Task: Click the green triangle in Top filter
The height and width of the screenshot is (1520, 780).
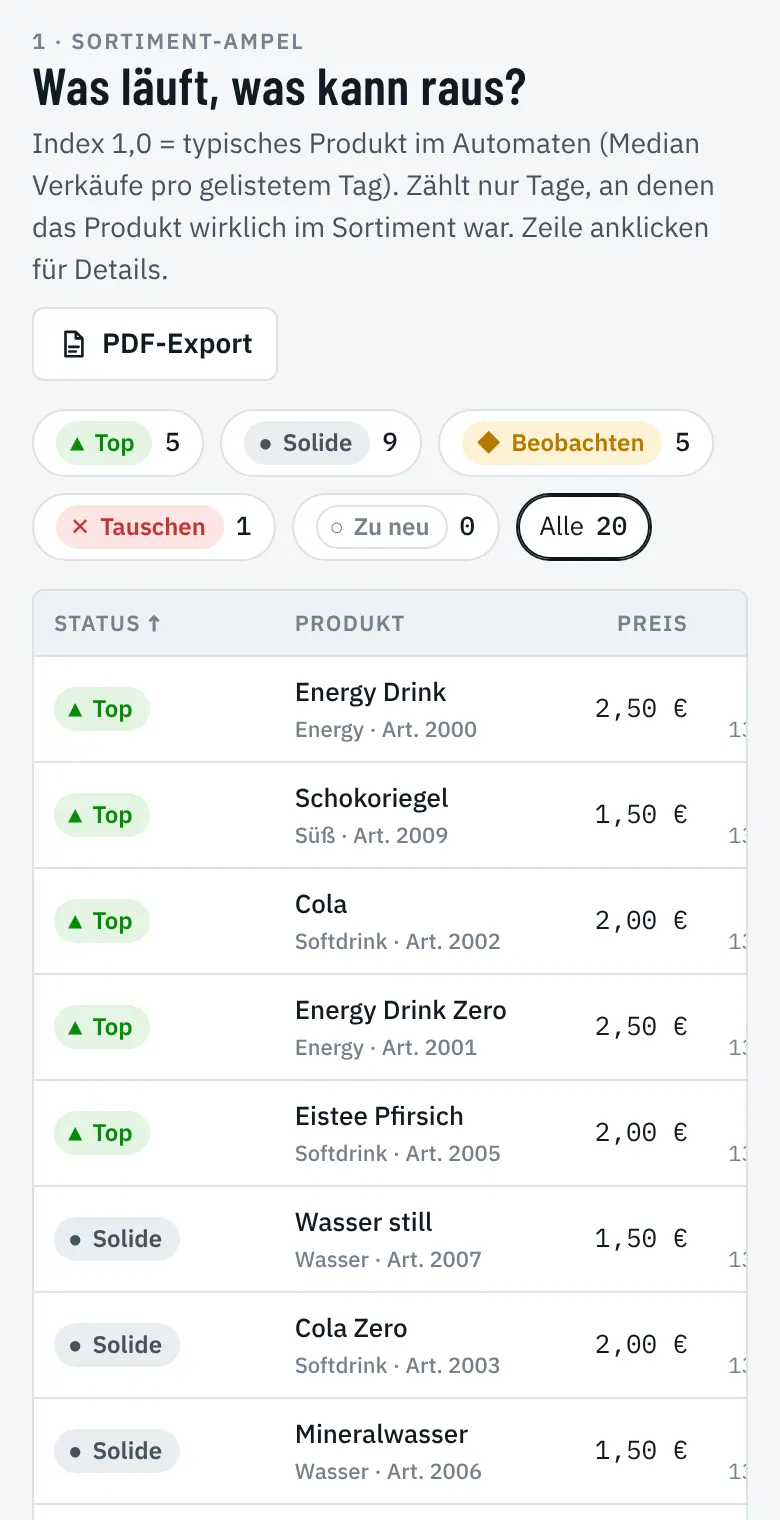Action: tap(76, 443)
